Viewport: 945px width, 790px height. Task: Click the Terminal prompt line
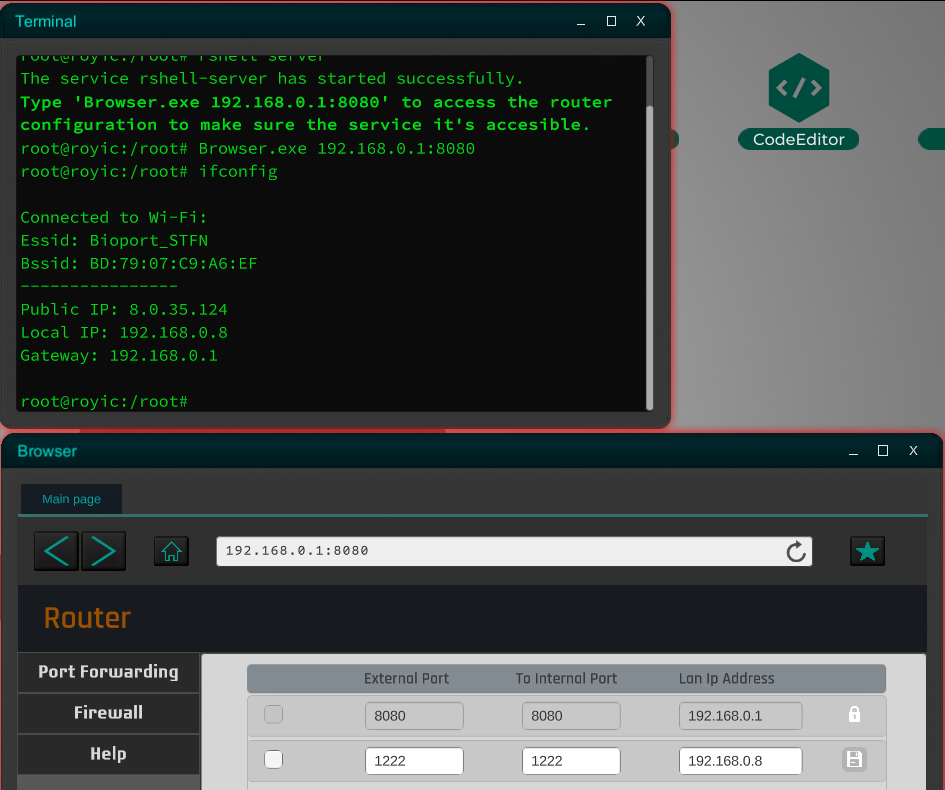(104, 401)
